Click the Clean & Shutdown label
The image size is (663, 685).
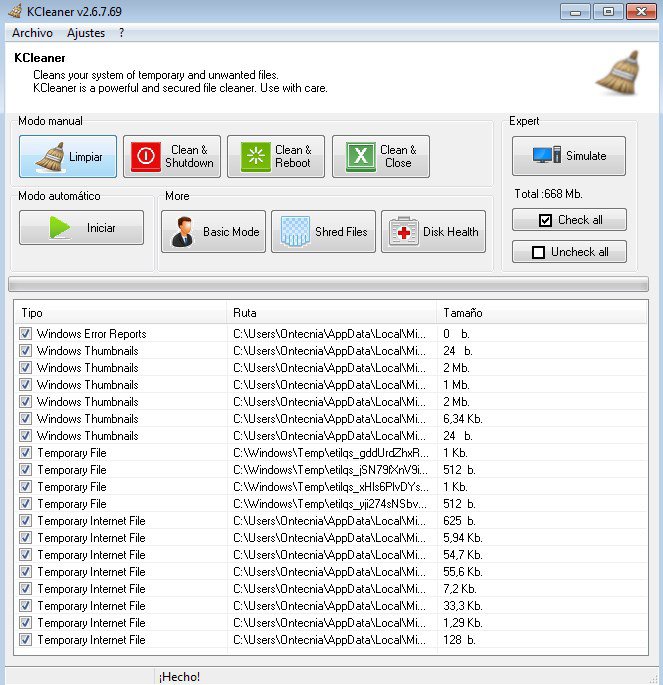(x=189, y=156)
